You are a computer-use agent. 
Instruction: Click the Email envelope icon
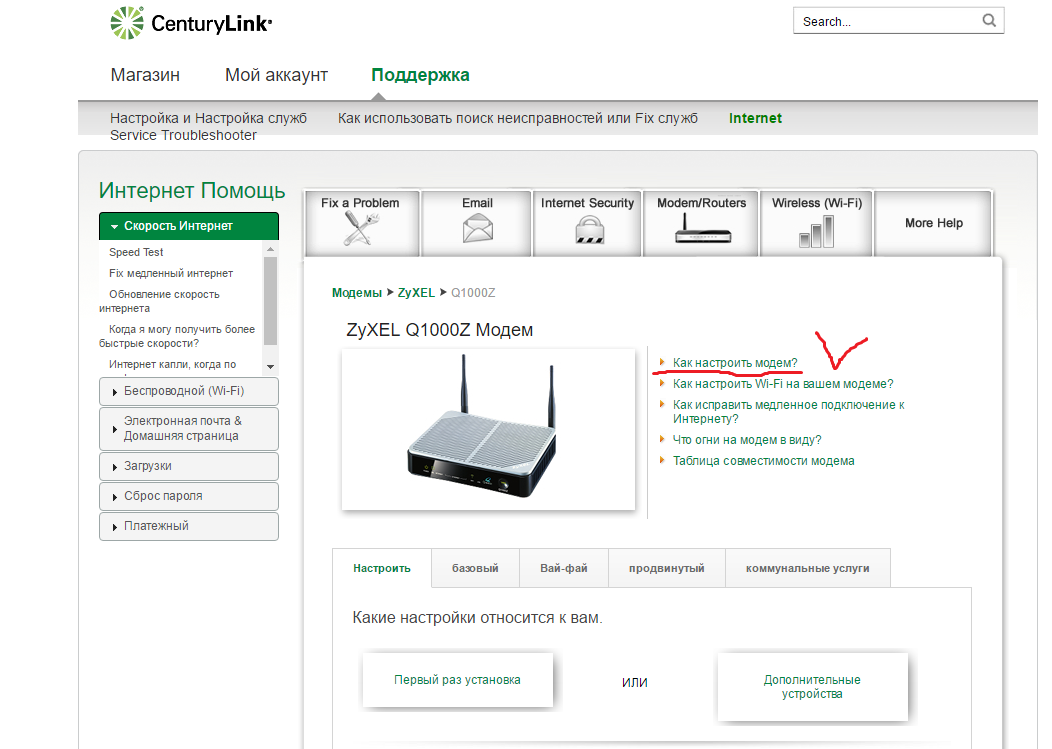[x=478, y=228]
